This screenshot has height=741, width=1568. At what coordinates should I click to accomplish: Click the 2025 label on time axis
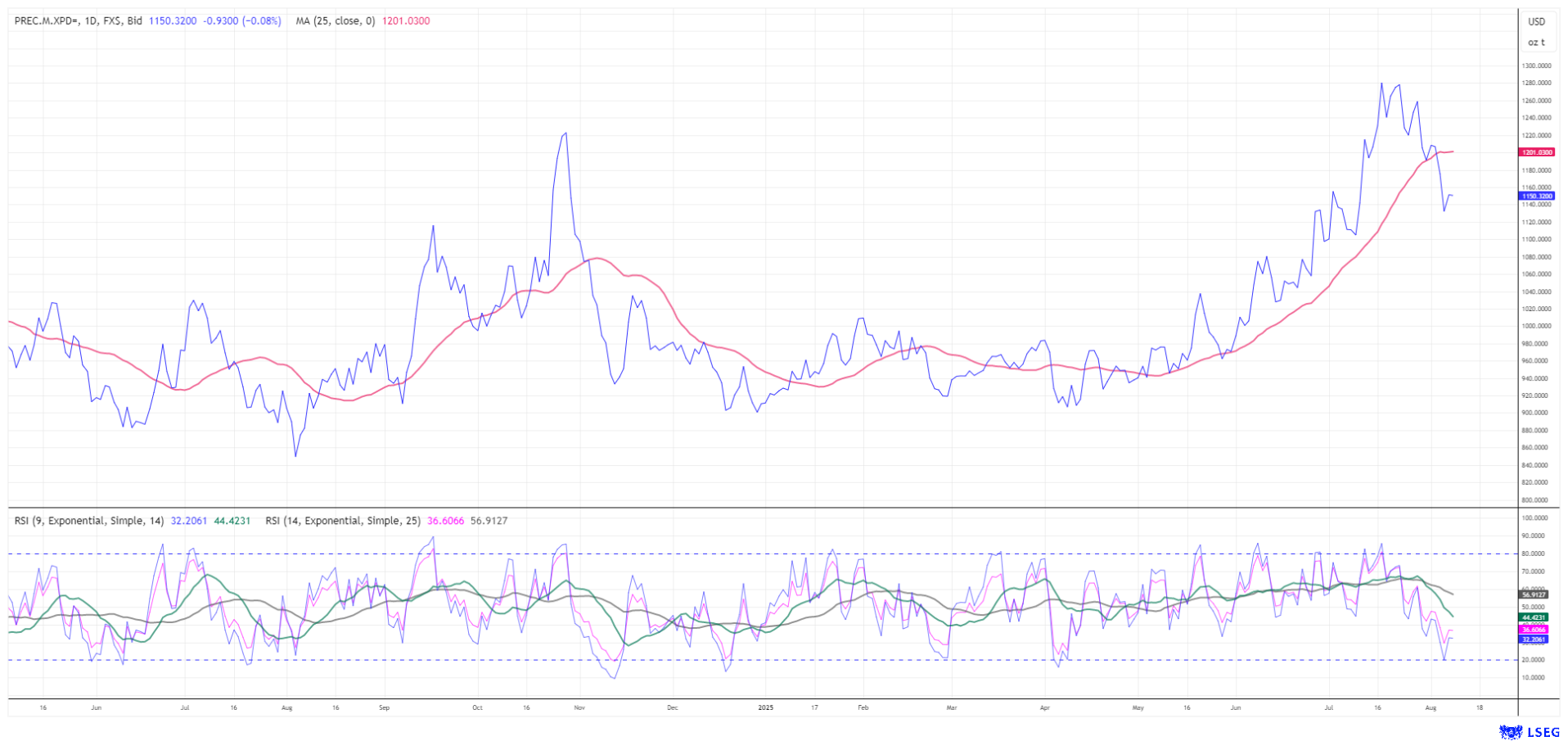(765, 707)
